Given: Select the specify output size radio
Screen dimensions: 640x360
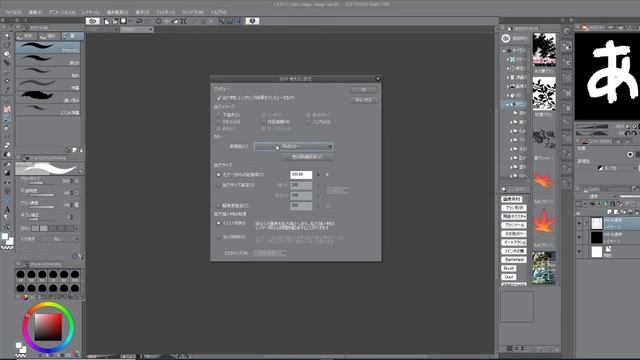Looking at the screenshot, I should click(219, 185).
